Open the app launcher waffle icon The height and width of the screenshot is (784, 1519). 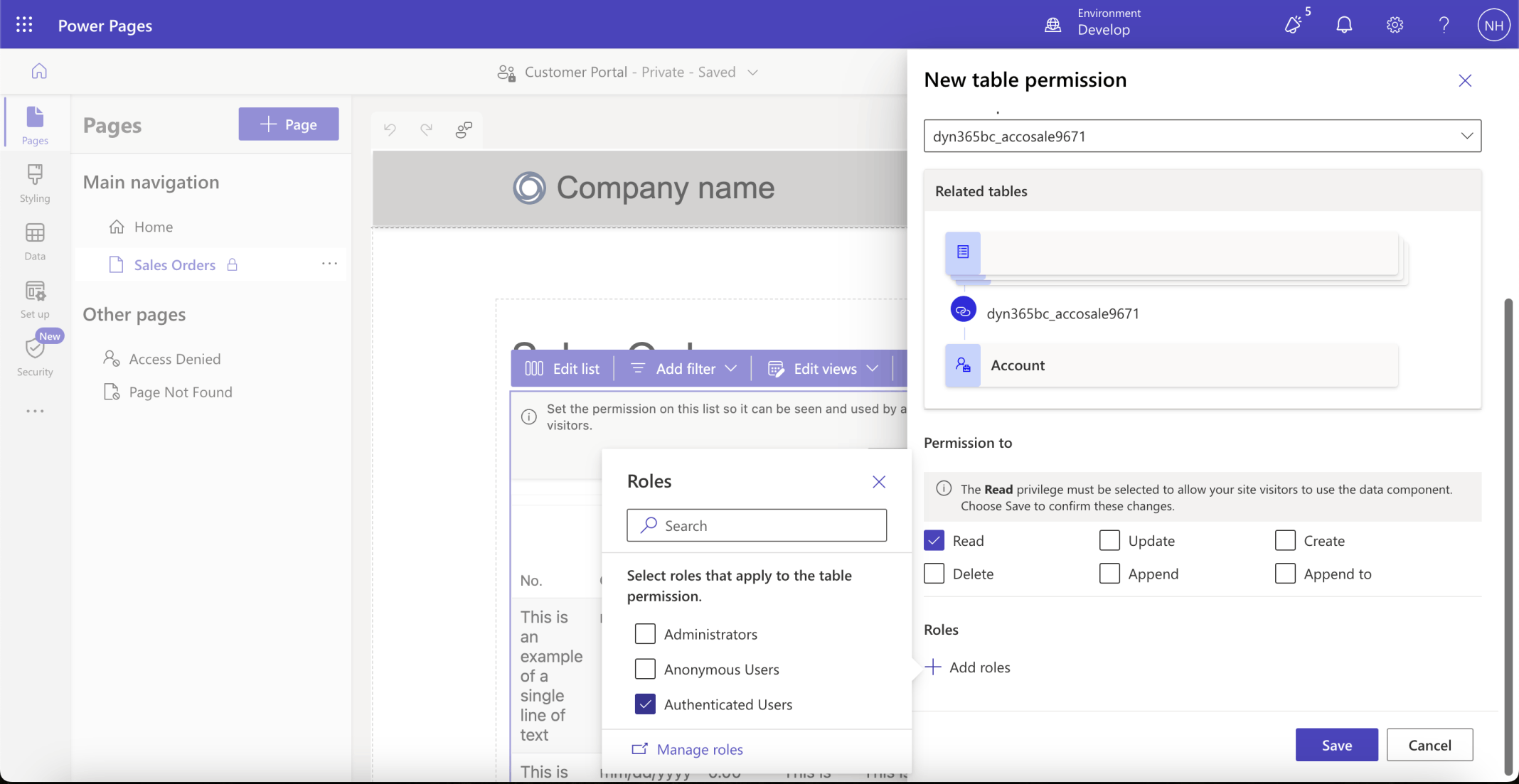(x=24, y=25)
